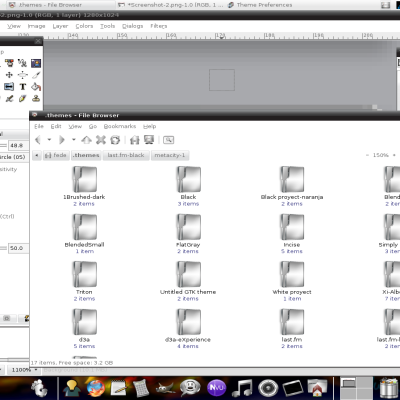Open the search tool in File Browser

click(169, 140)
